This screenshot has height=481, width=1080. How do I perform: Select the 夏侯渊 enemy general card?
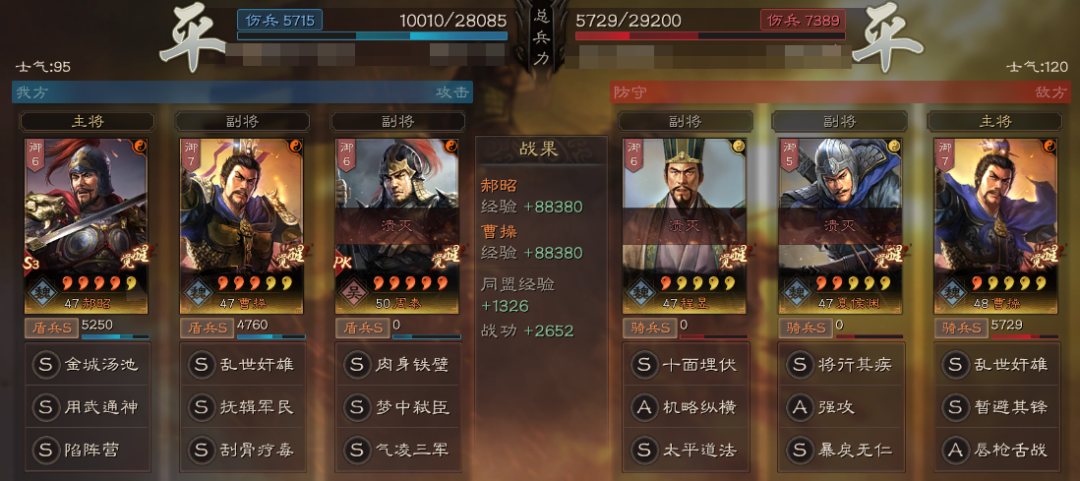(840, 226)
